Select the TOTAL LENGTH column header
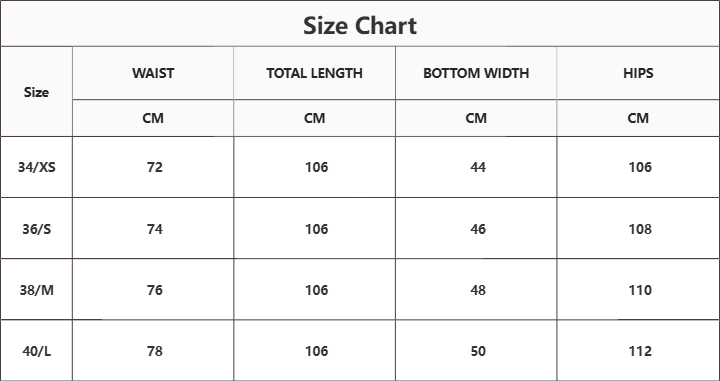 point(315,73)
